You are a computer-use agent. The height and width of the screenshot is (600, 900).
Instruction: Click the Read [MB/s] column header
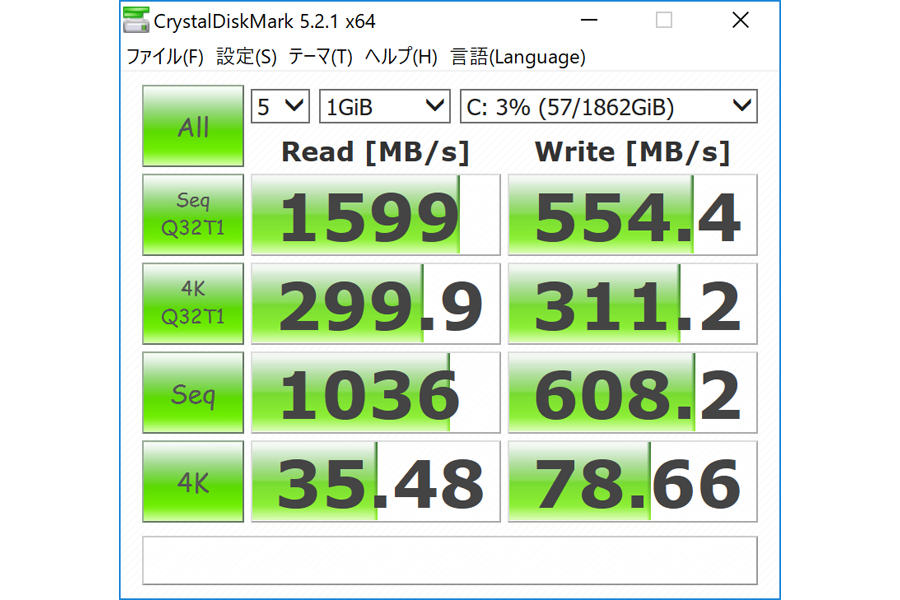pos(375,152)
